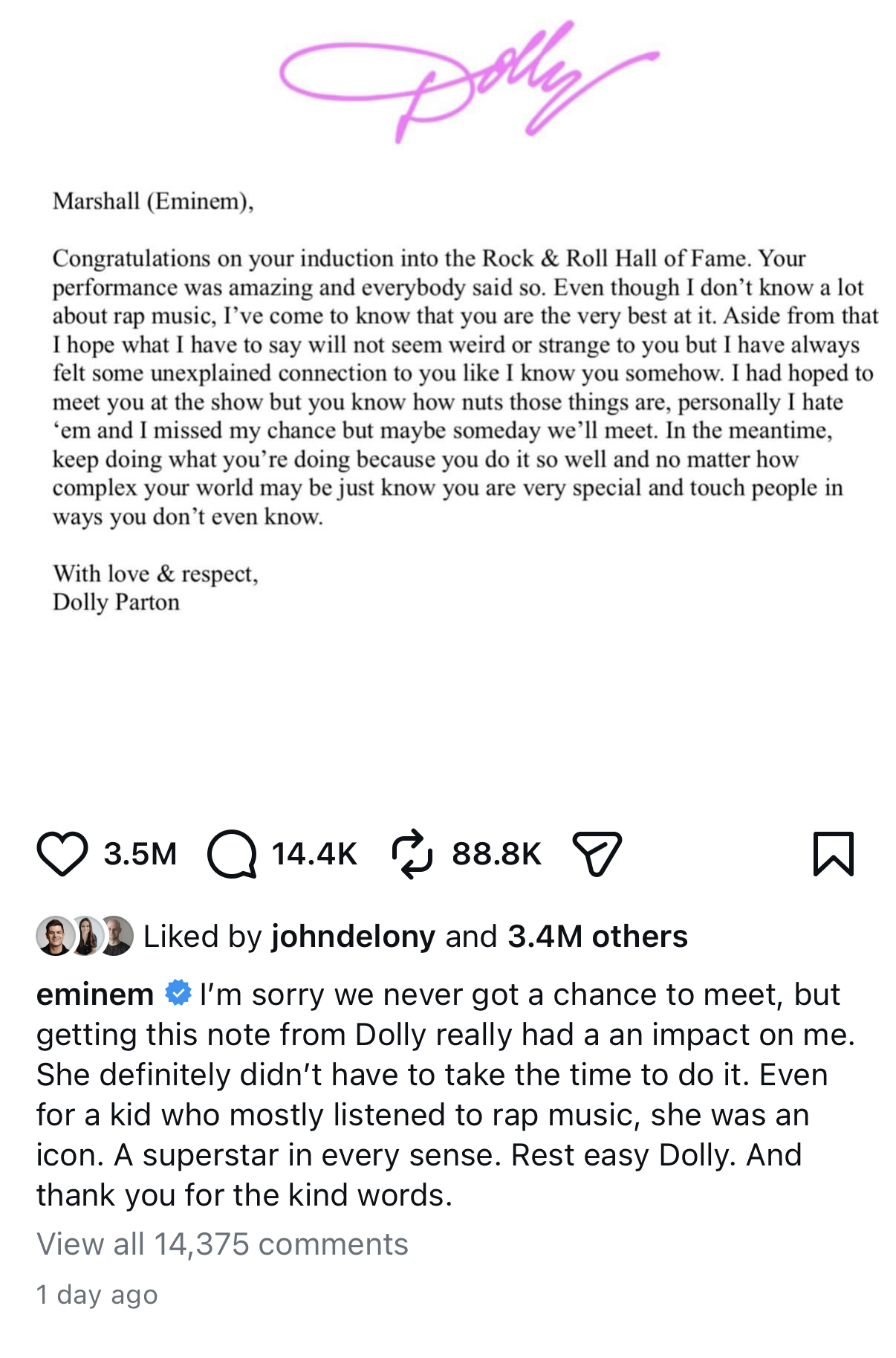
Task: Open comments via speech bubble icon
Action: coord(232,854)
